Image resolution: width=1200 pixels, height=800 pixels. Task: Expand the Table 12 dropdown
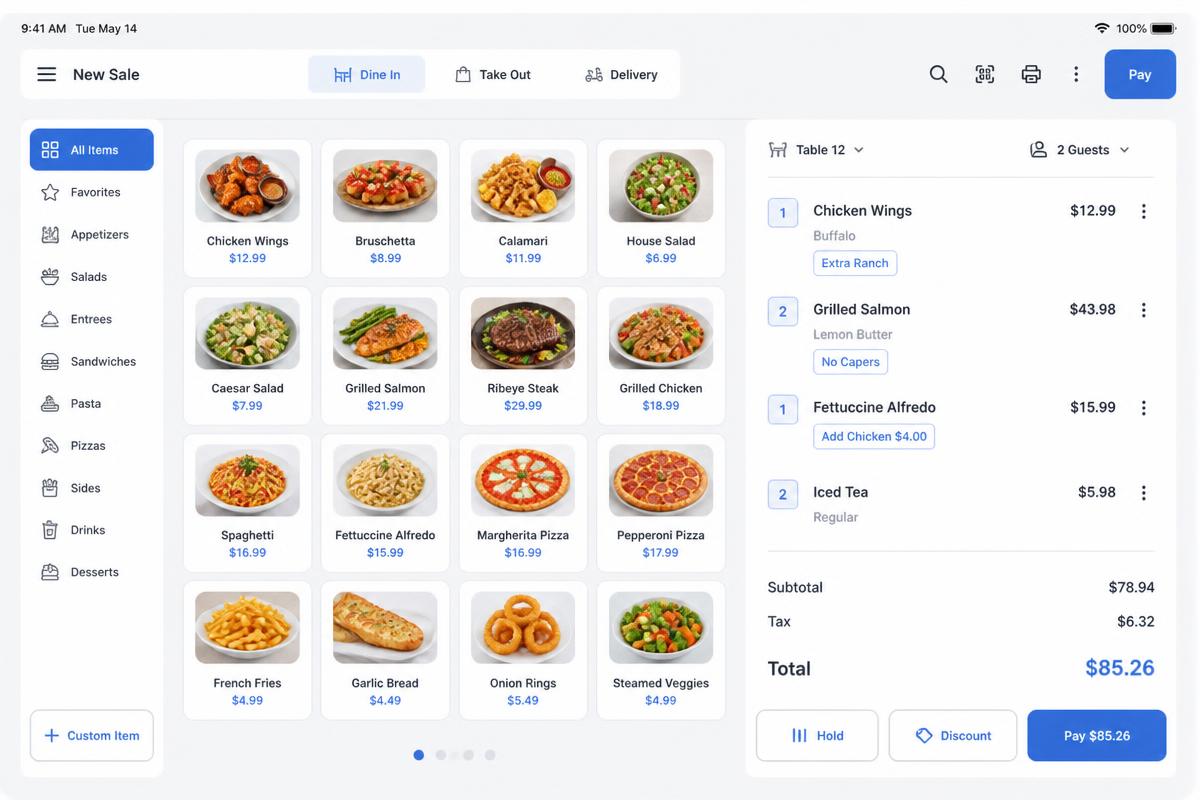click(x=816, y=150)
